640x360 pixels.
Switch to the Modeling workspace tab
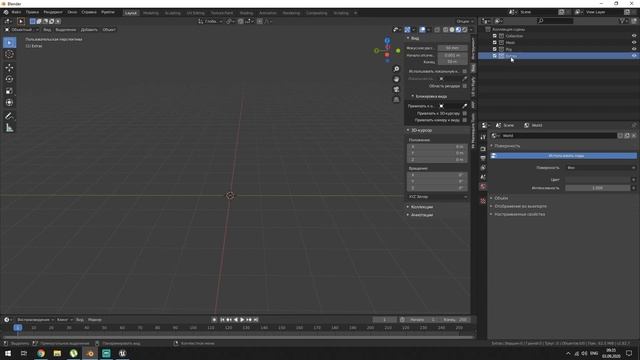[x=151, y=13]
